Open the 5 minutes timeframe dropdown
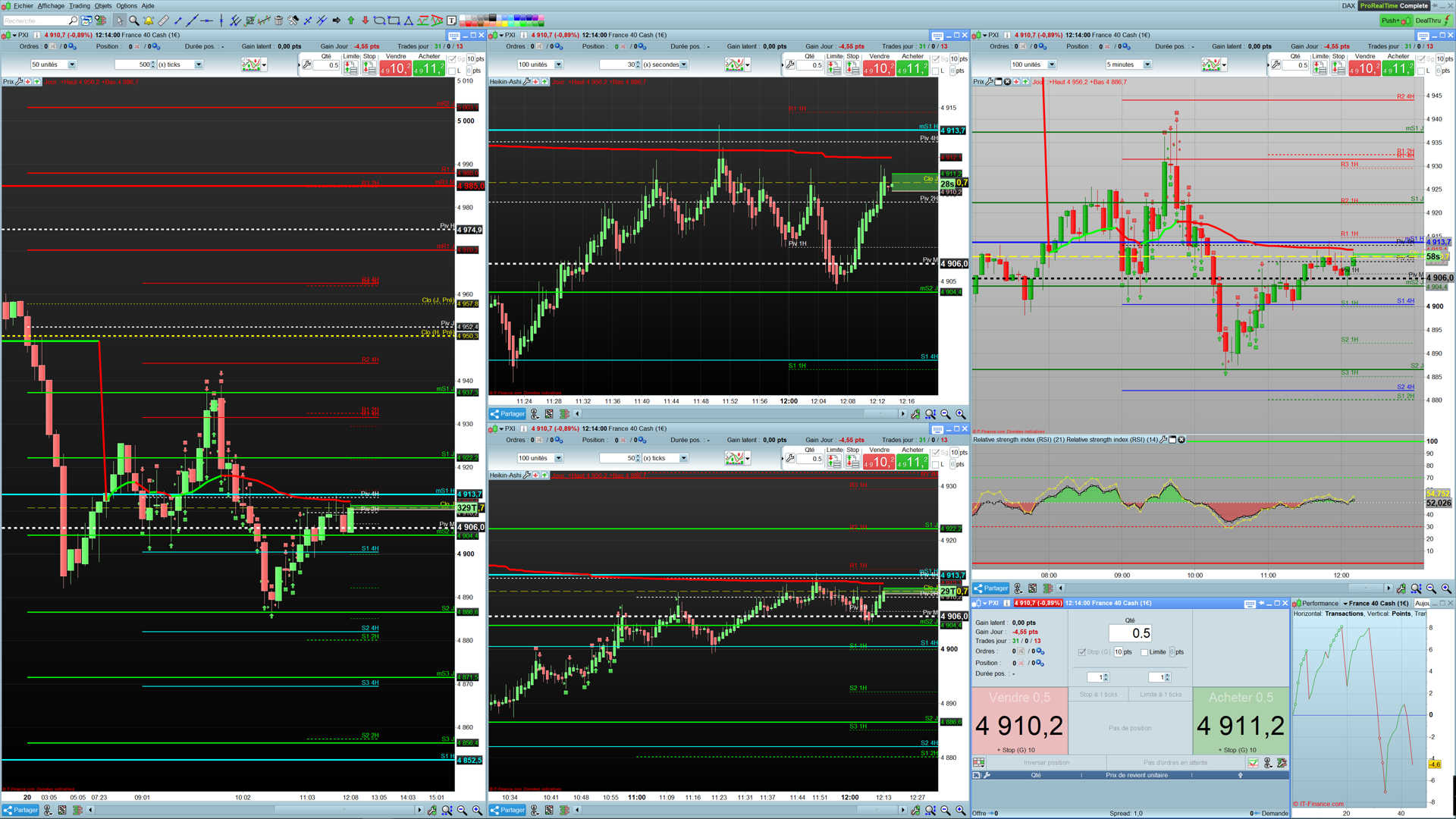 1147,64
